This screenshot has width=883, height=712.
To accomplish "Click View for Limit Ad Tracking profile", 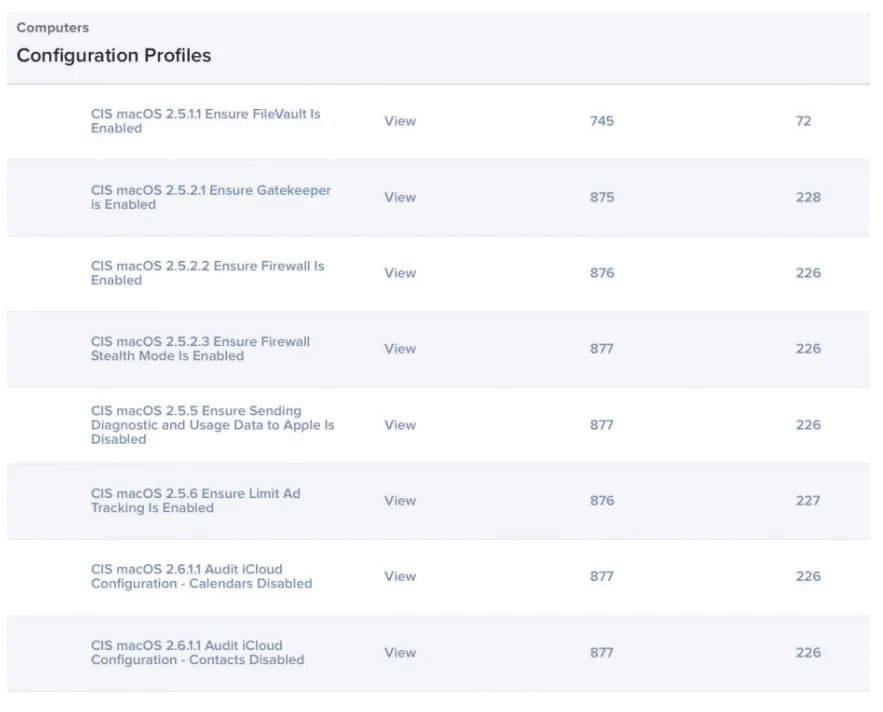I will (400, 501).
